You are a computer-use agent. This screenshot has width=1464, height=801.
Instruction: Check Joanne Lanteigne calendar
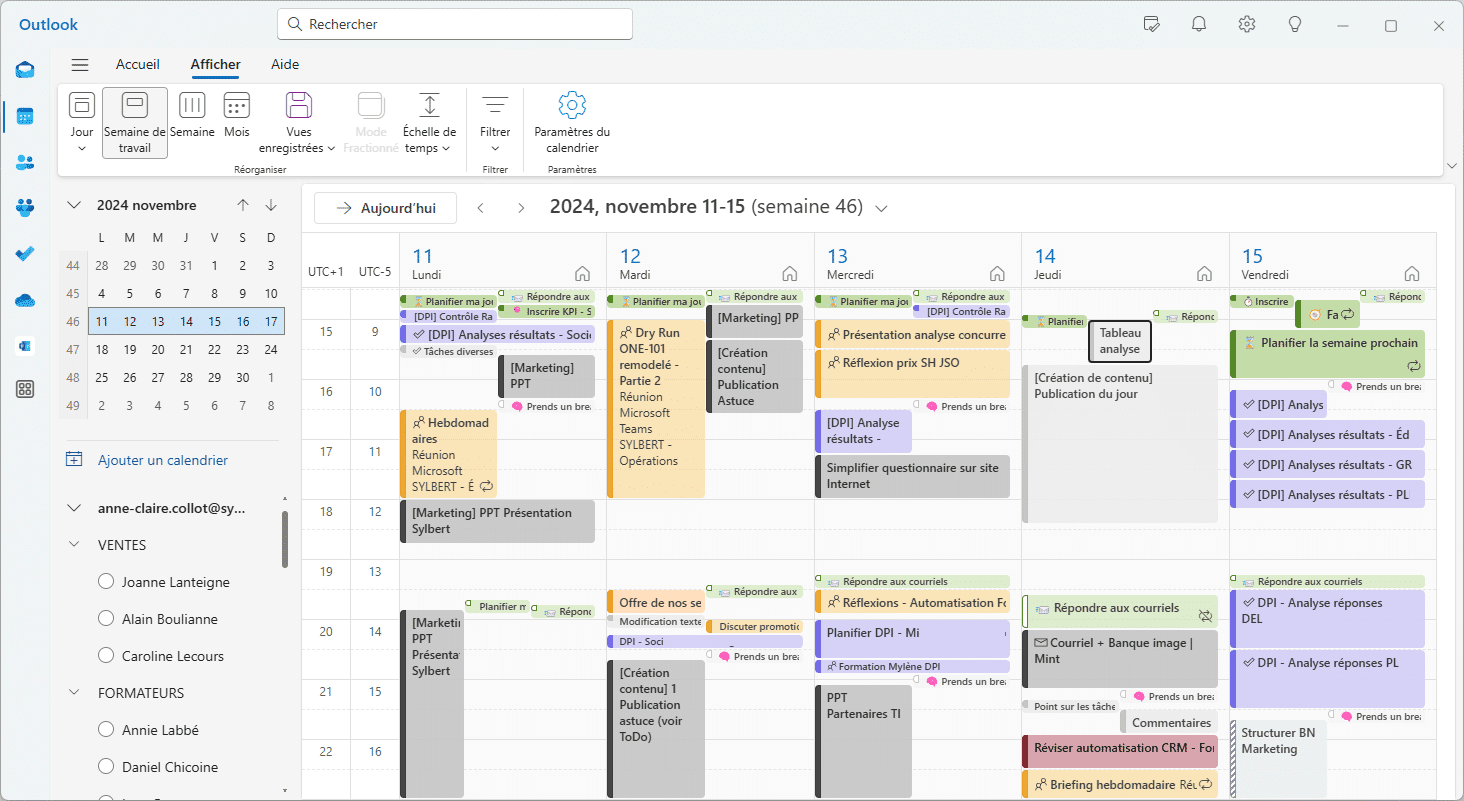[106, 582]
